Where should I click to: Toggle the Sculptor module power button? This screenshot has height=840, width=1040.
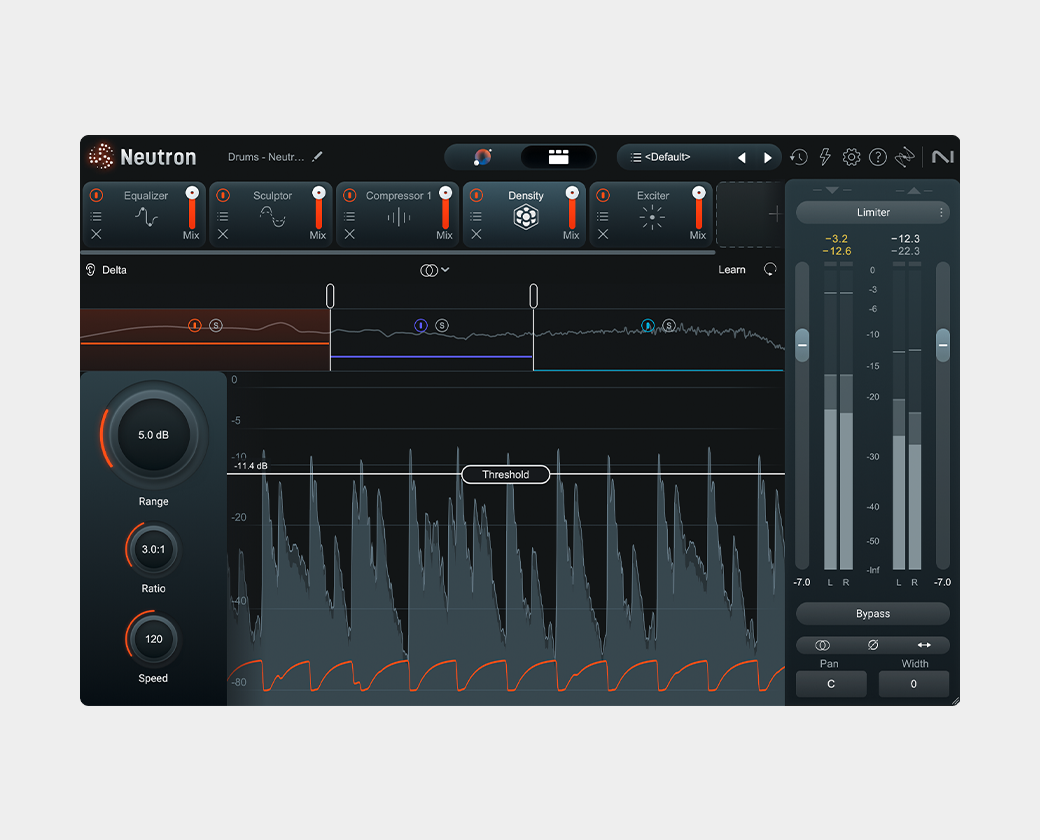pyautogui.click(x=223, y=195)
